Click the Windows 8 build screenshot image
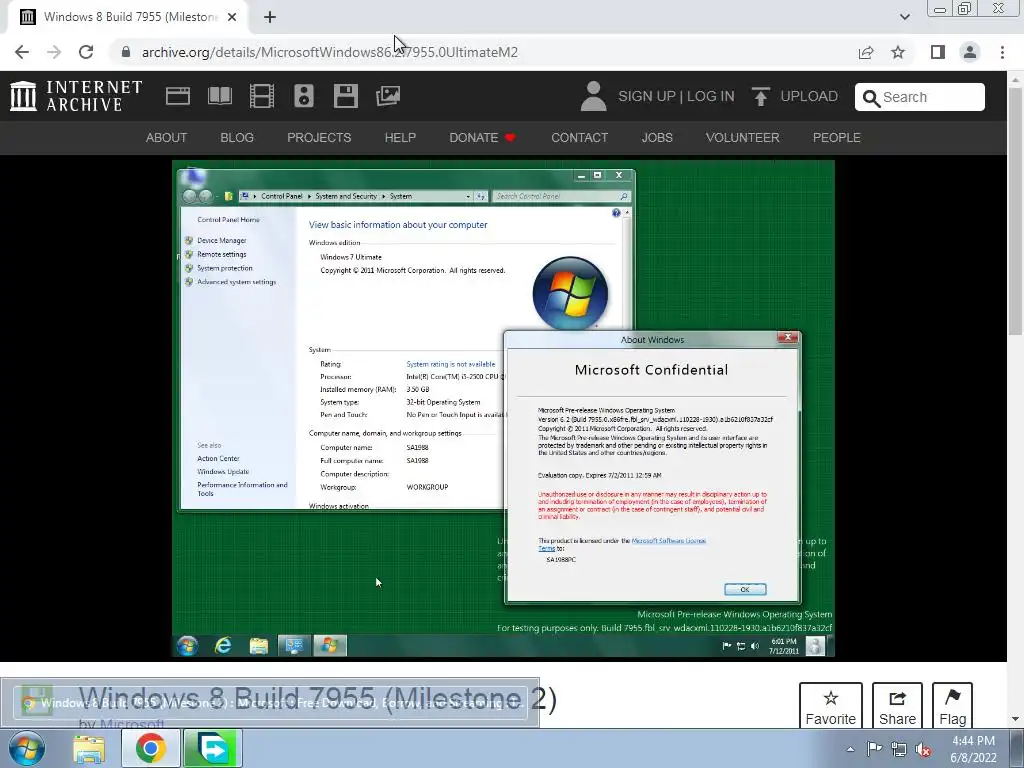Viewport: 1024px width, 768px height. pos(503,408)
